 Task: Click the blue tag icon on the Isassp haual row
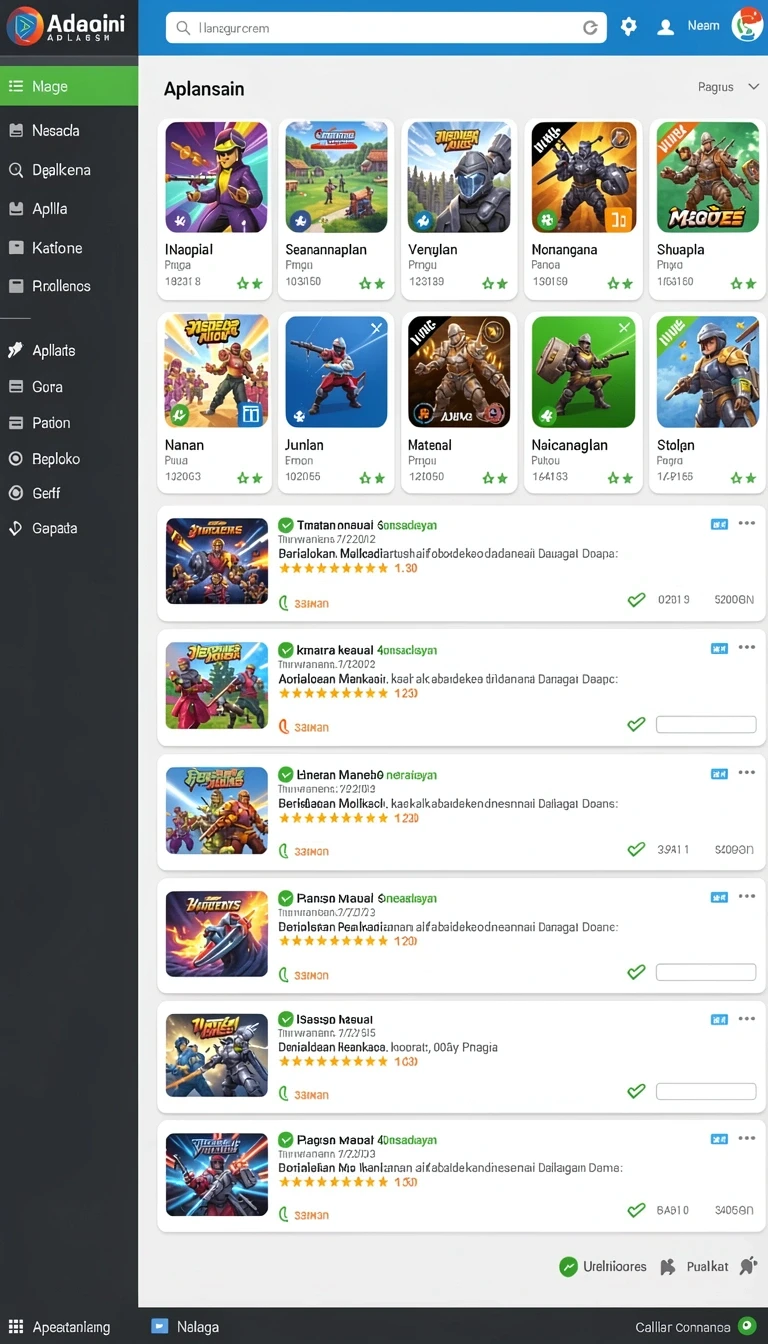[x=719, y=1020]
